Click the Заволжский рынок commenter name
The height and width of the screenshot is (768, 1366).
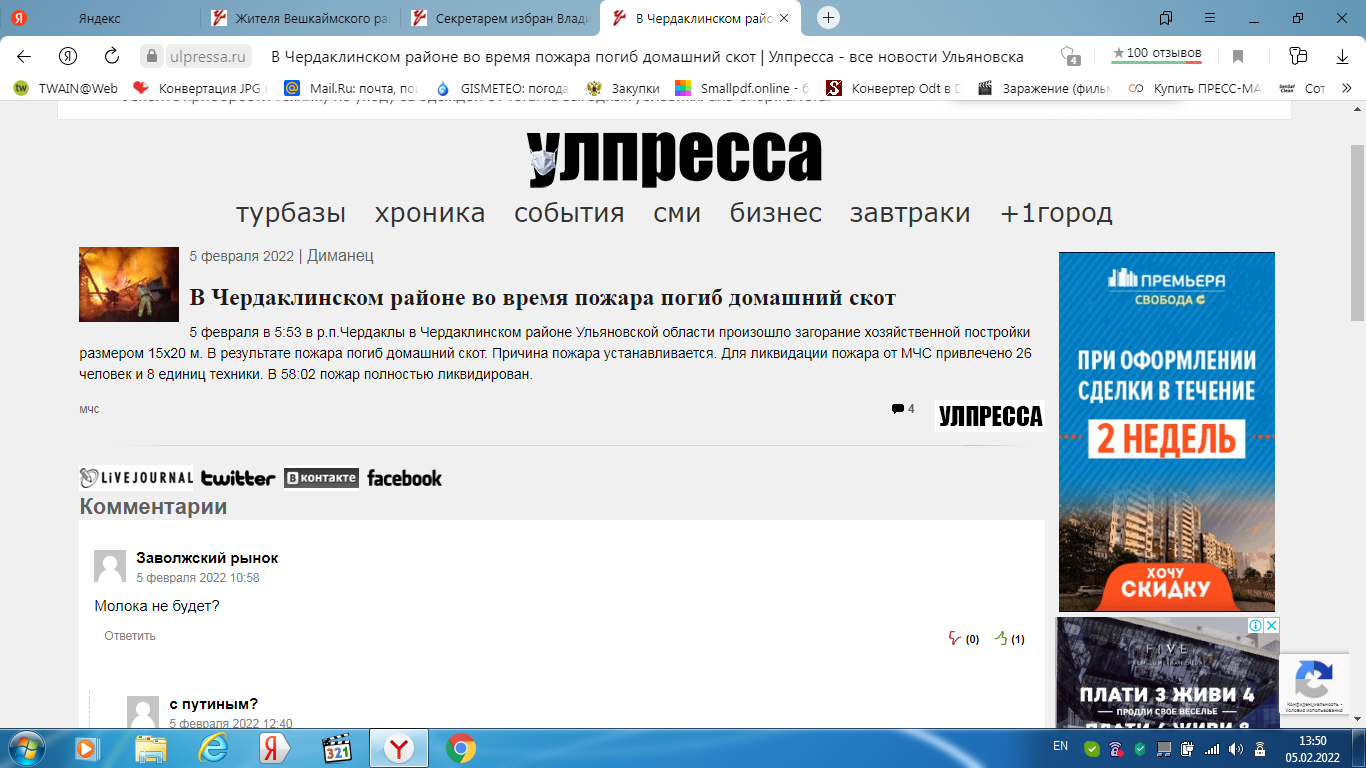[207, 558]
